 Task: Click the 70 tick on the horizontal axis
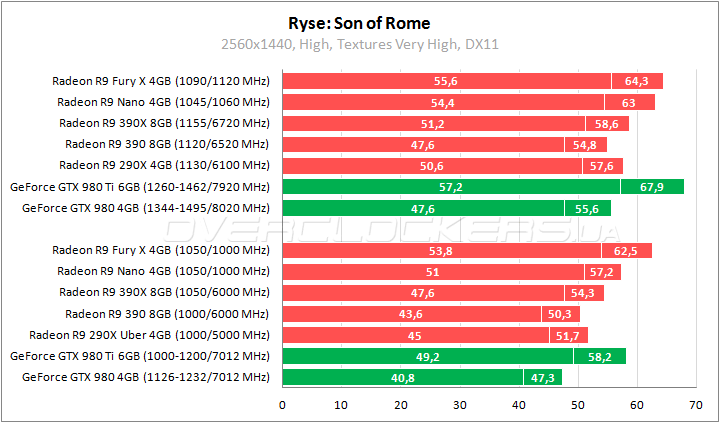[x=696, y=405]
